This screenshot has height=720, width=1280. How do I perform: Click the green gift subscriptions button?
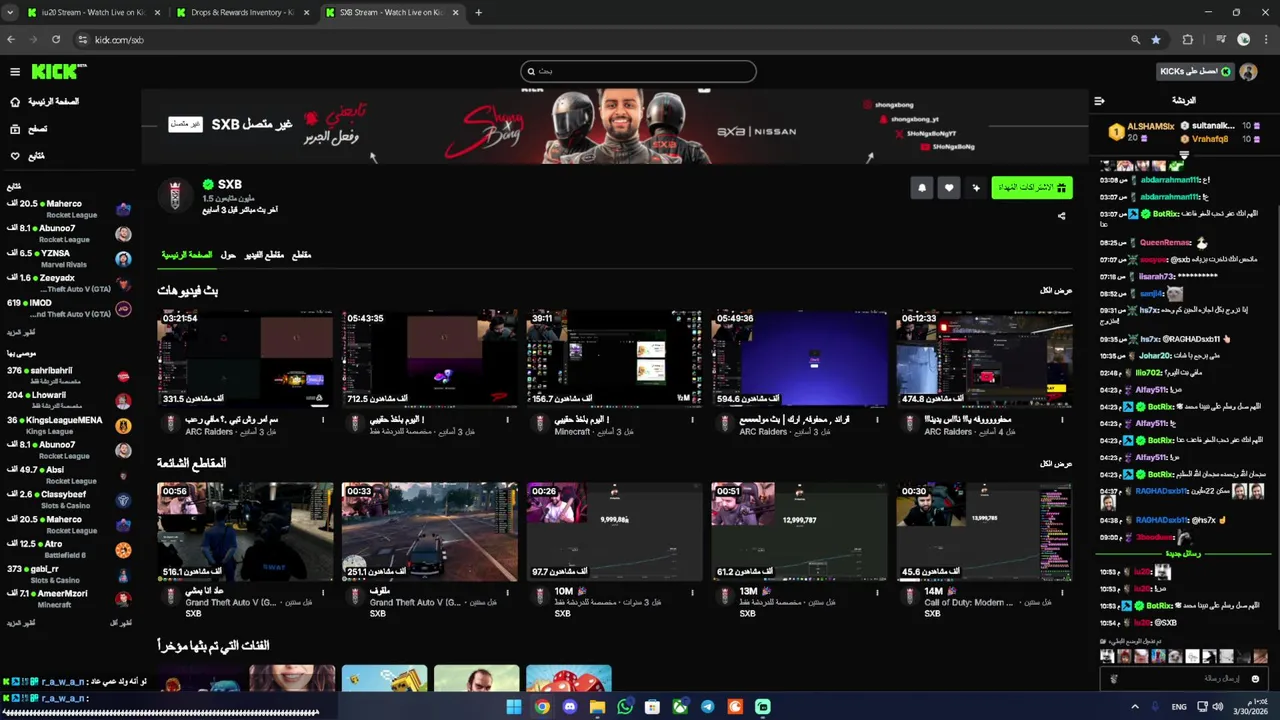click(1032, 188)
